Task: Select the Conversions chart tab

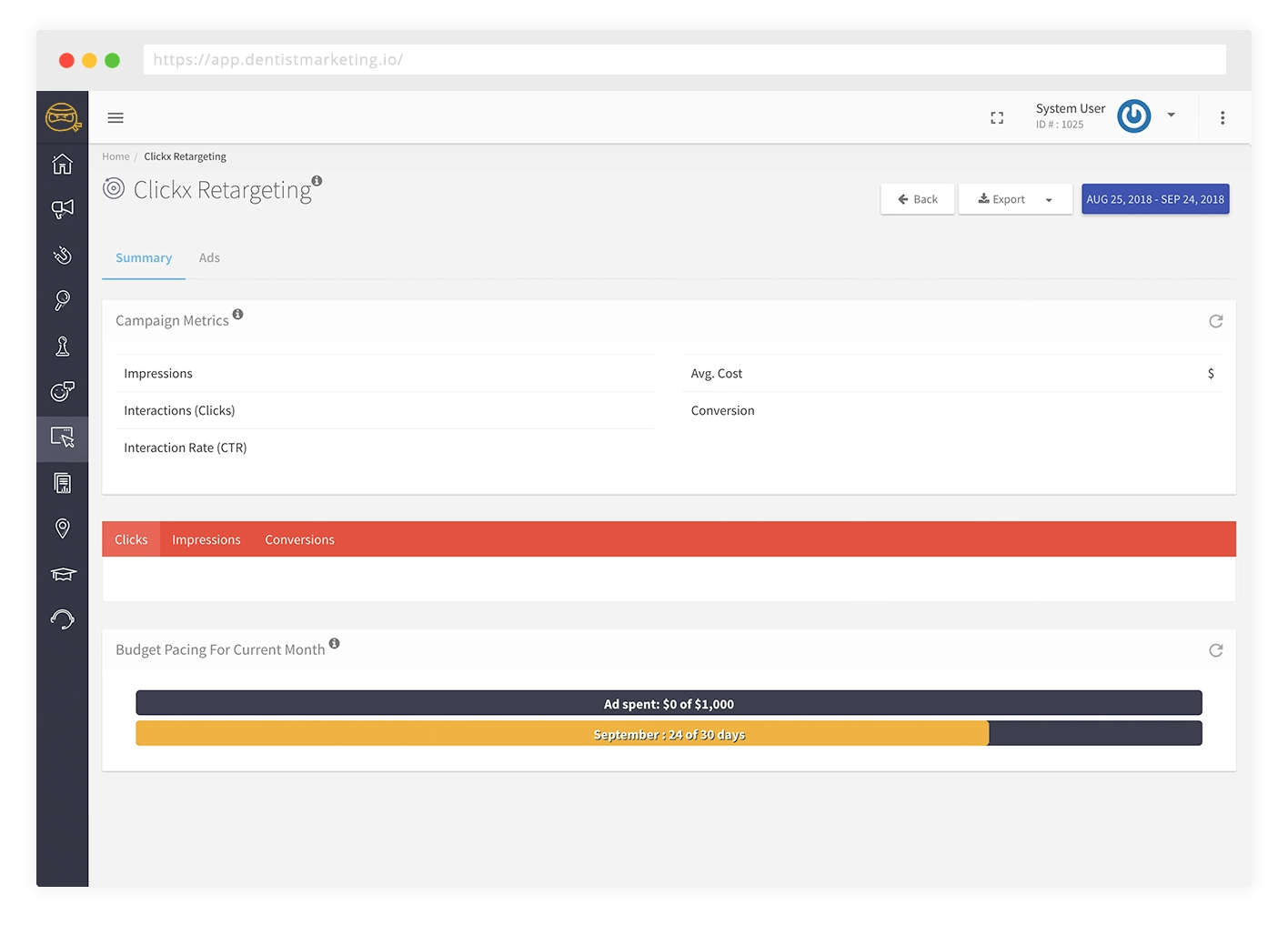Action: 300,539
